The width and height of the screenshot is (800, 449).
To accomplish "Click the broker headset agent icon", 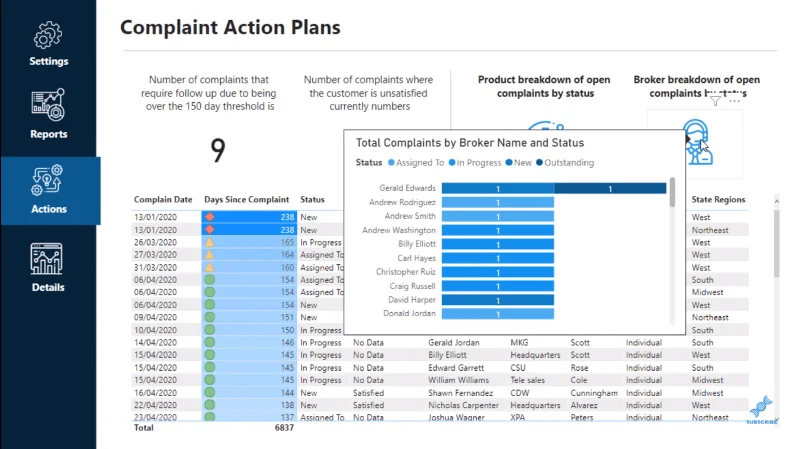I will coord(697,142).
